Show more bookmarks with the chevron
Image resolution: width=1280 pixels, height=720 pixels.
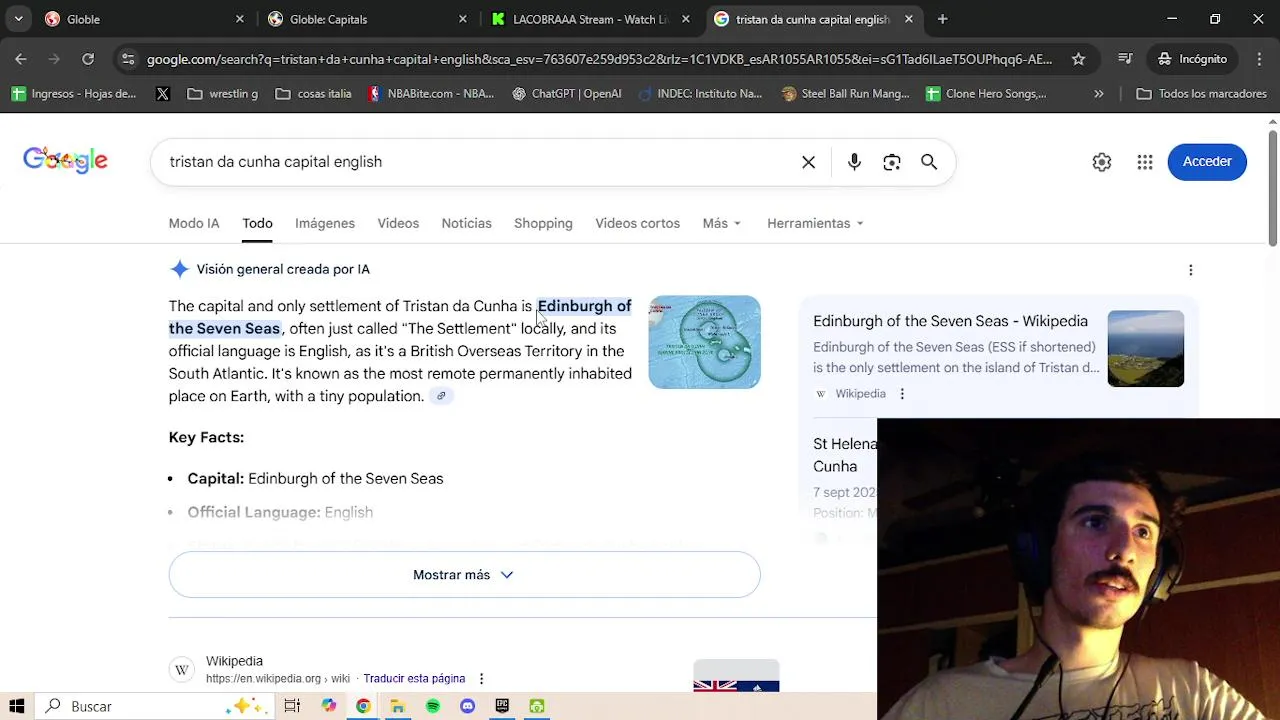click(x=1099, y=94)
